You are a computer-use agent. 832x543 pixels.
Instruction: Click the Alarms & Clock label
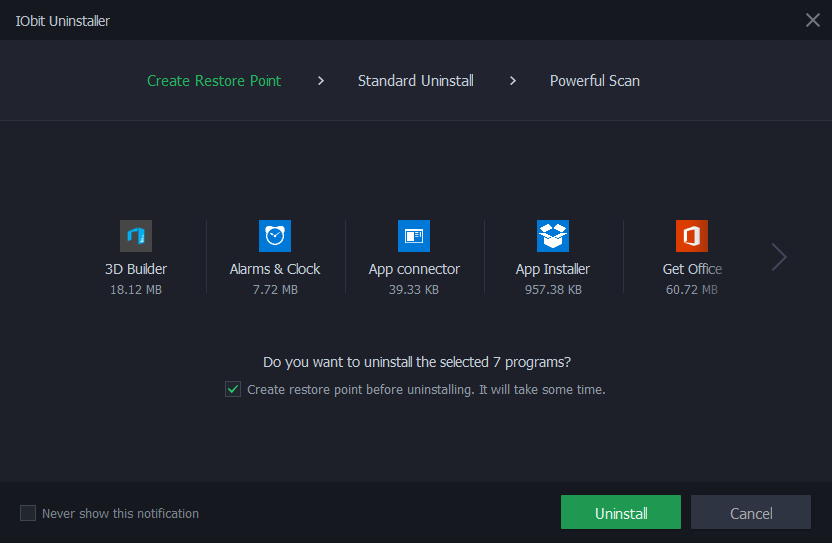(x=275, y=269)
